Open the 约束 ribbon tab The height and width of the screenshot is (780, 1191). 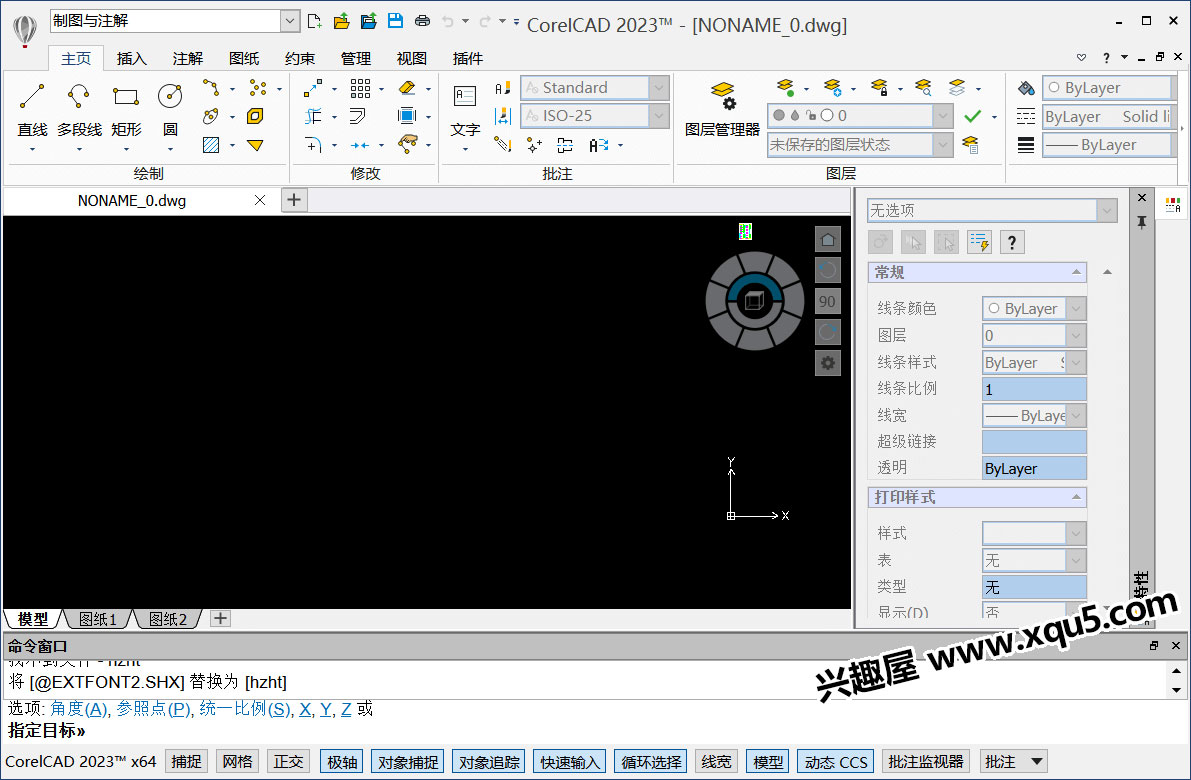(x=300, y=58)
